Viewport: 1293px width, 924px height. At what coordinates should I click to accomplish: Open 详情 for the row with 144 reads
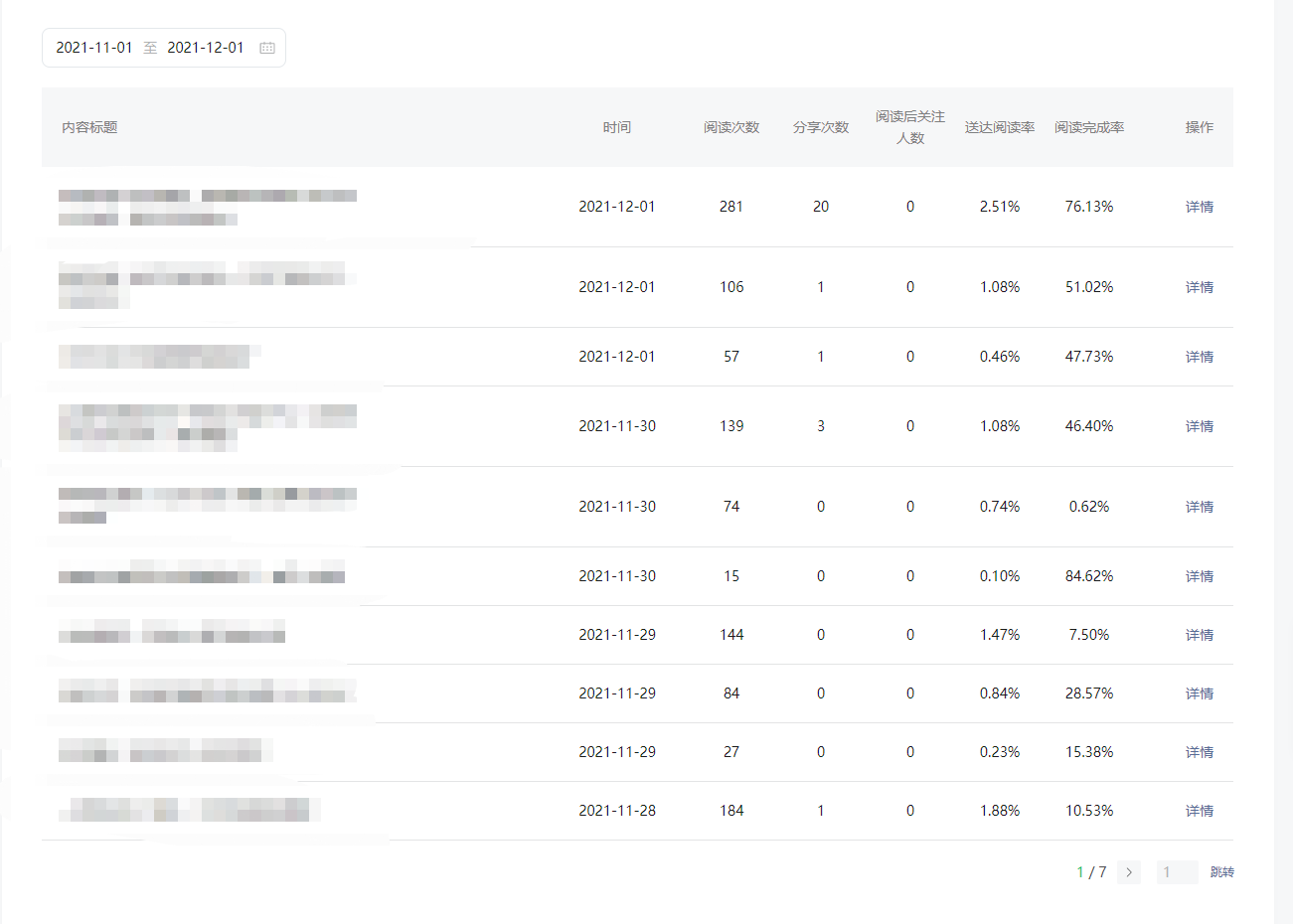coord(1200,635)
